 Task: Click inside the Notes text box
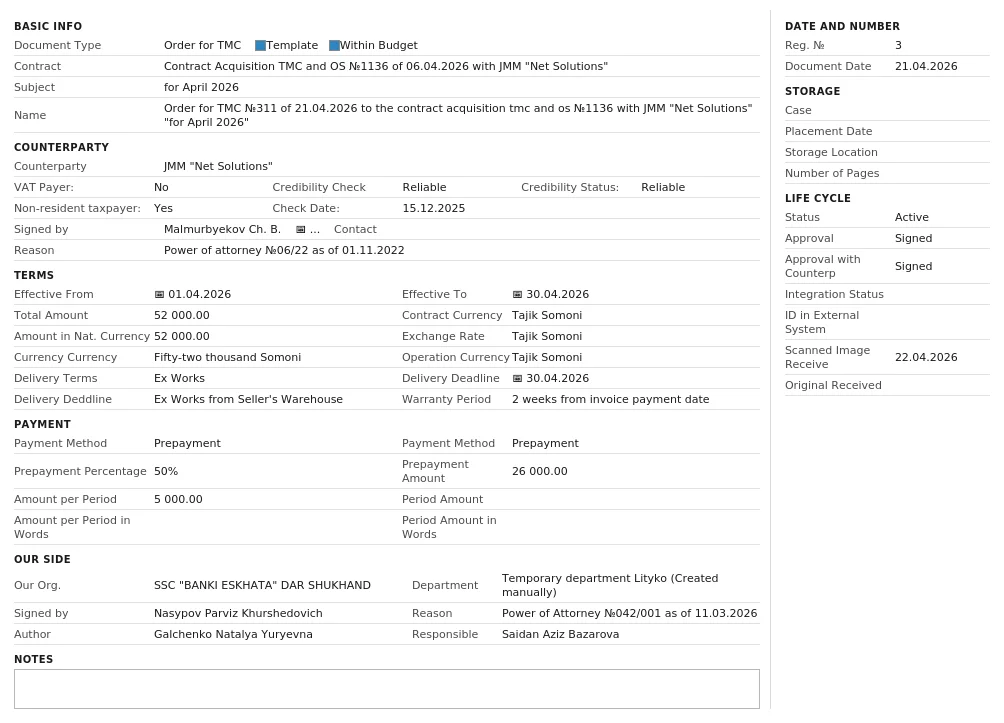click(x=387, y=689)
